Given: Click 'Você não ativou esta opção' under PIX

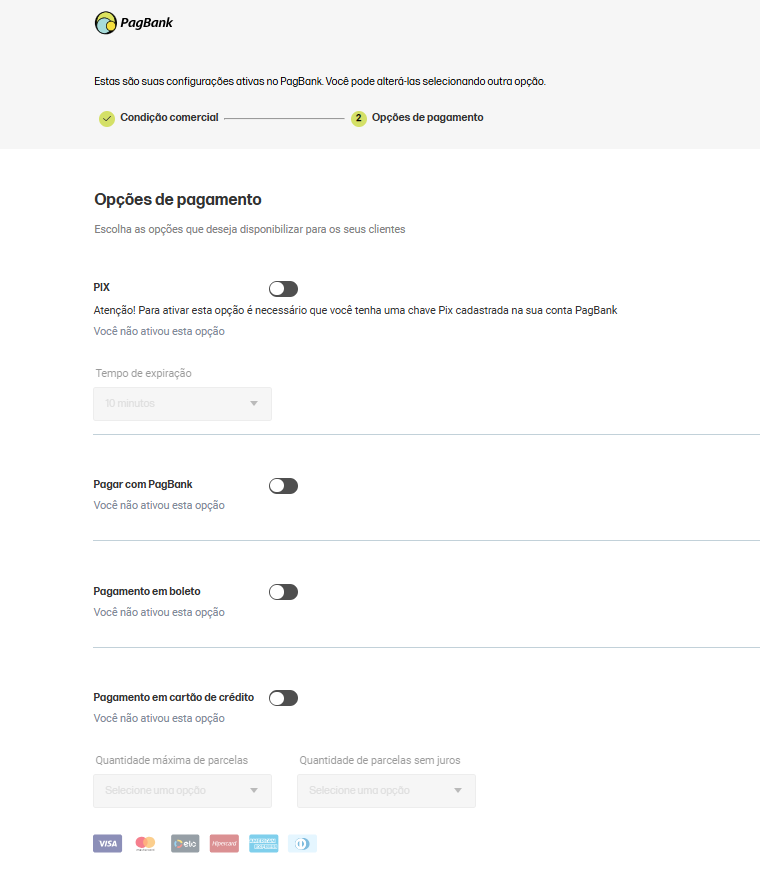Looking at the screenshot, I should pyautogui.click(x=159, y=331).
